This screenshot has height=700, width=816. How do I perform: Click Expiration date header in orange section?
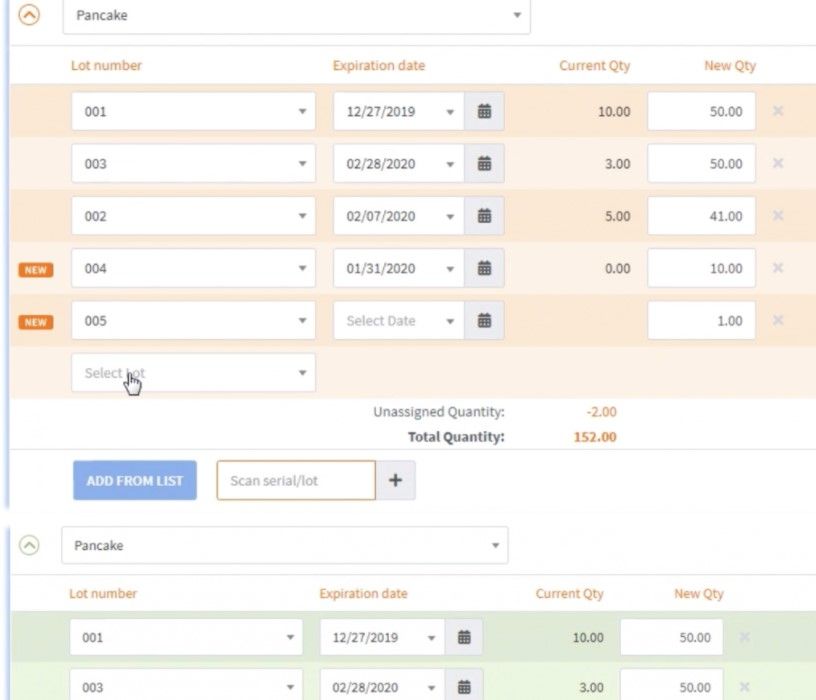point(379,66)
